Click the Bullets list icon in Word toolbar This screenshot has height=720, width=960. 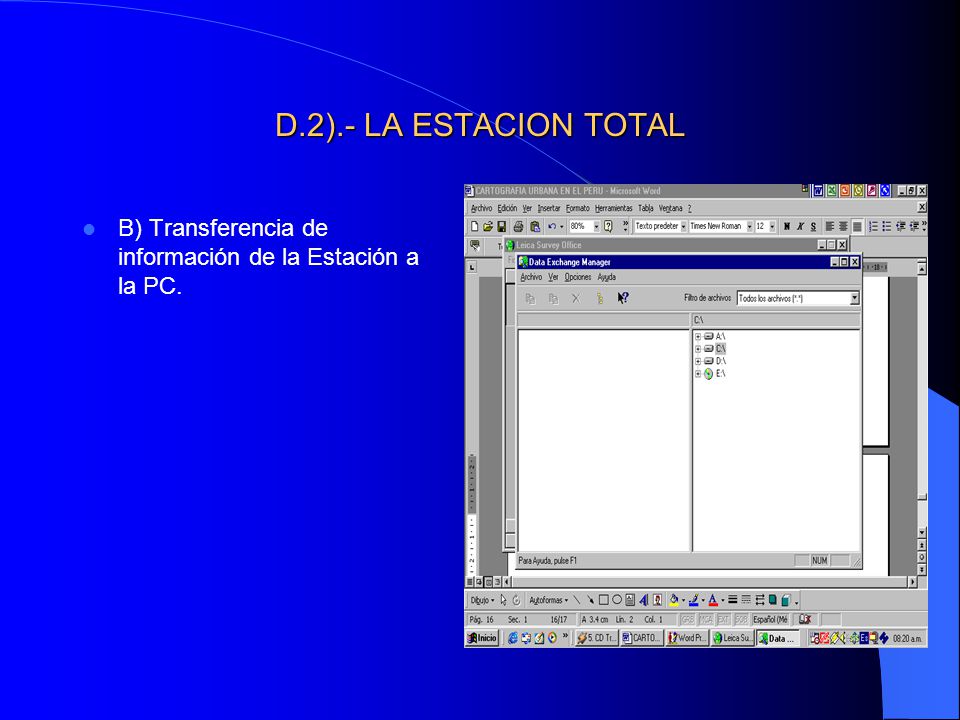pos(887,226)
